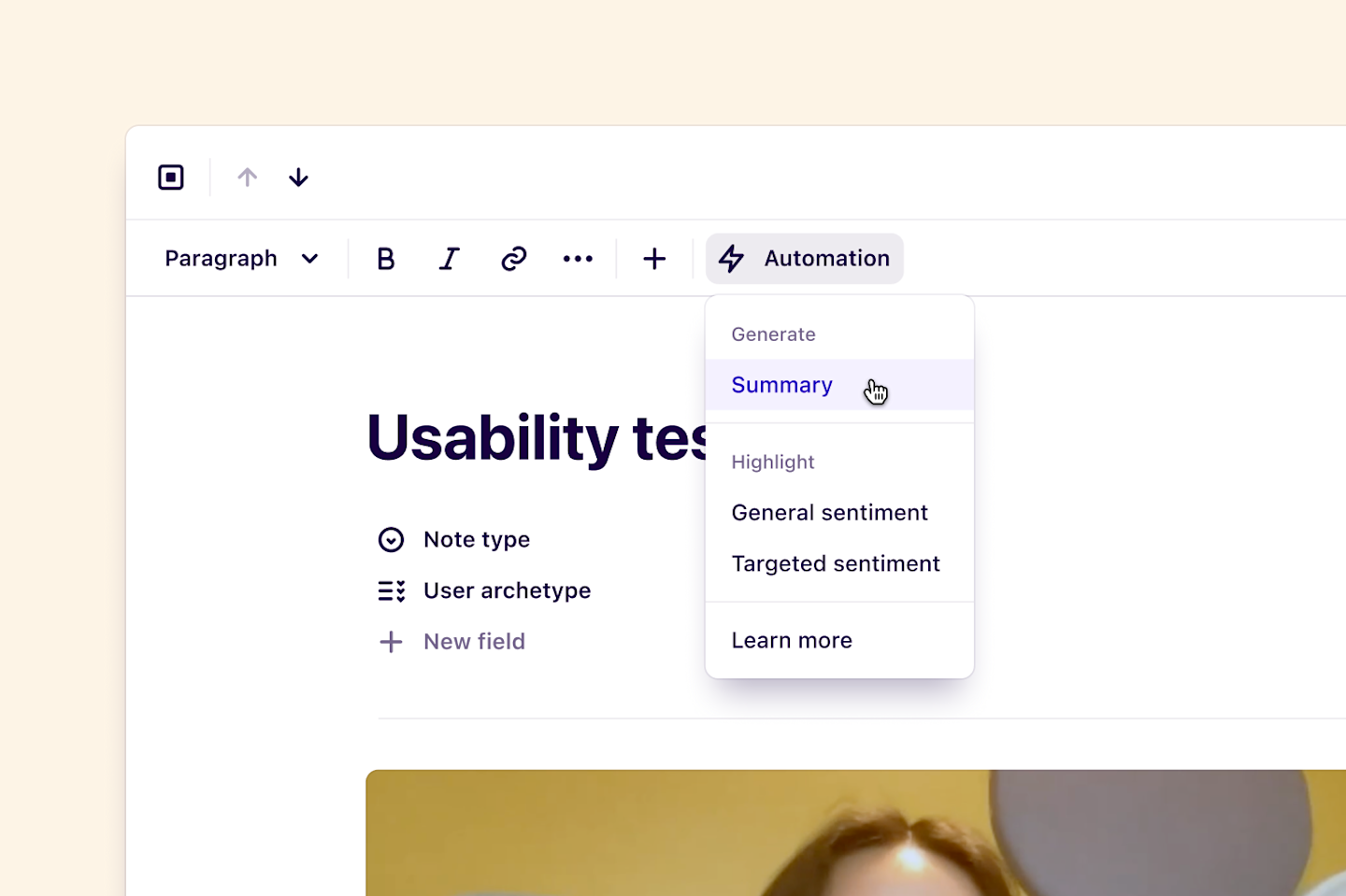Viewport: 1346px width, 896px height.
Task: Click the Automation button
Action: [x=805, y=259]
